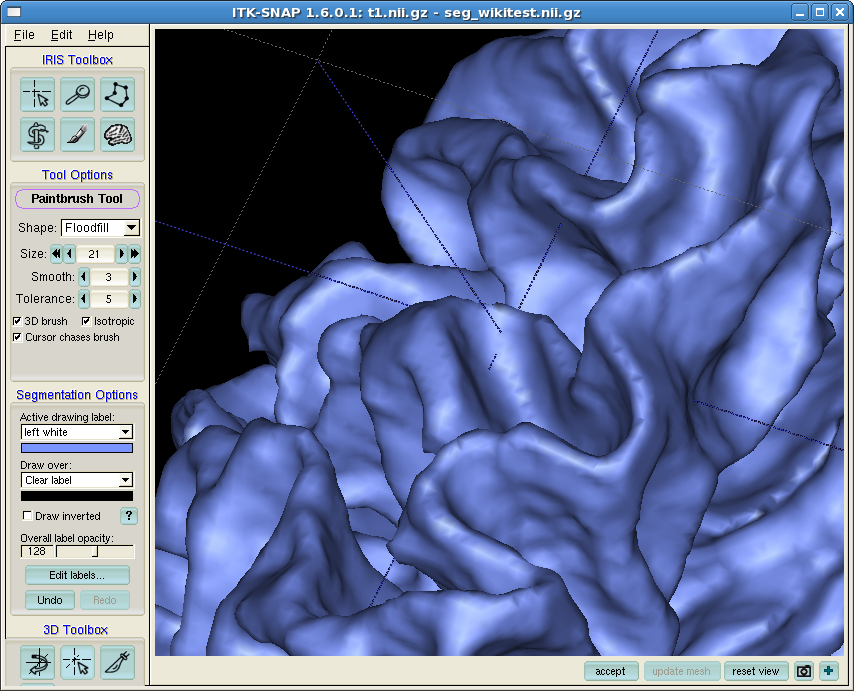The image size is (854, 691).
Task: Click the Edit labels button
Action: pyautogui.click(x=77, y=575)
